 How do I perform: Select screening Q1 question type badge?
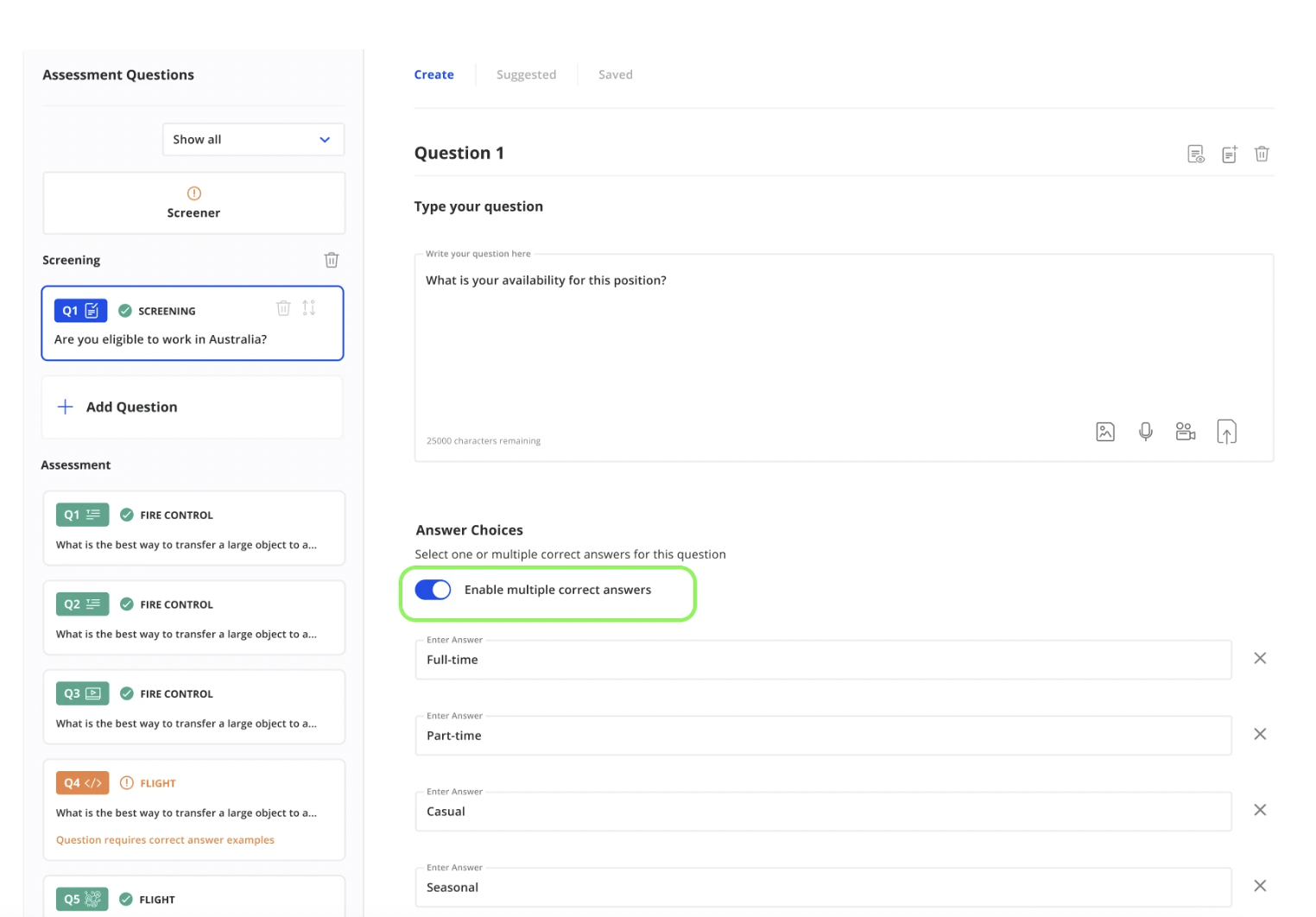click(x=81, y=311)
